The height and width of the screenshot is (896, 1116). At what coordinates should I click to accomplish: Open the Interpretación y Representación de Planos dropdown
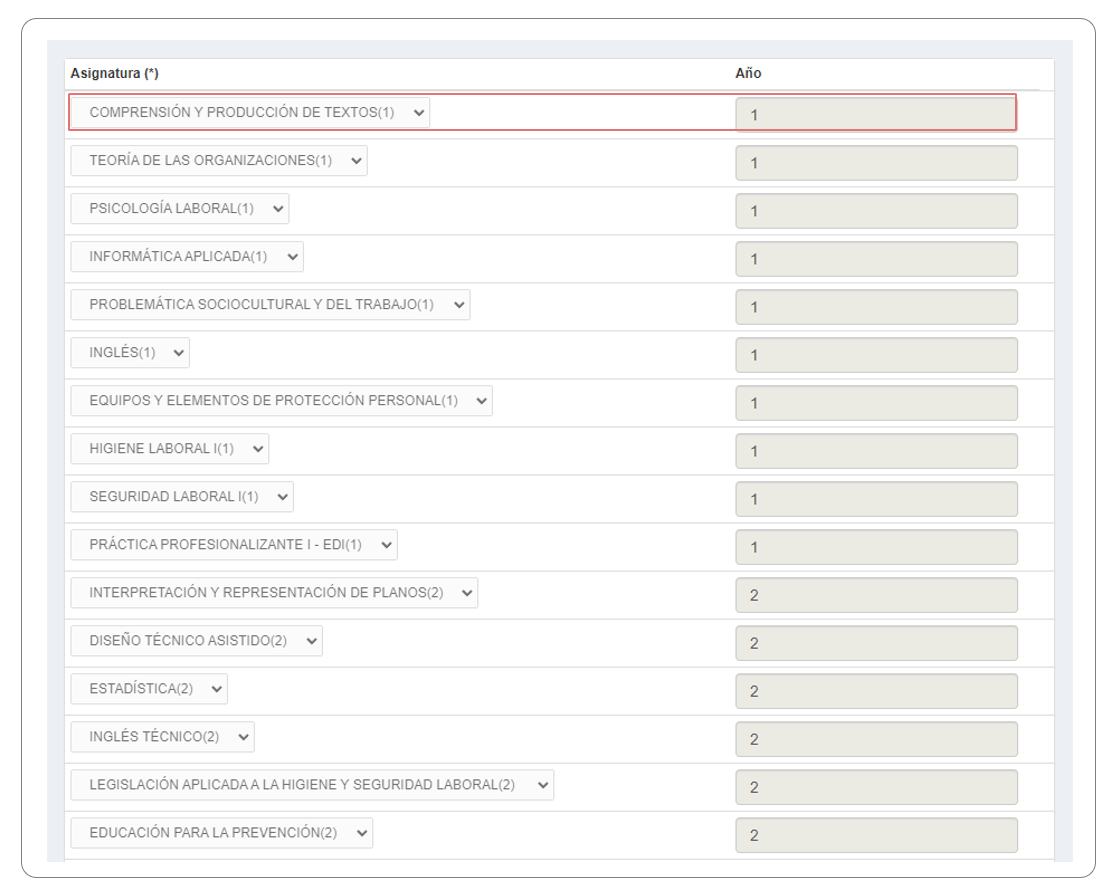click(x=274, y=593)
